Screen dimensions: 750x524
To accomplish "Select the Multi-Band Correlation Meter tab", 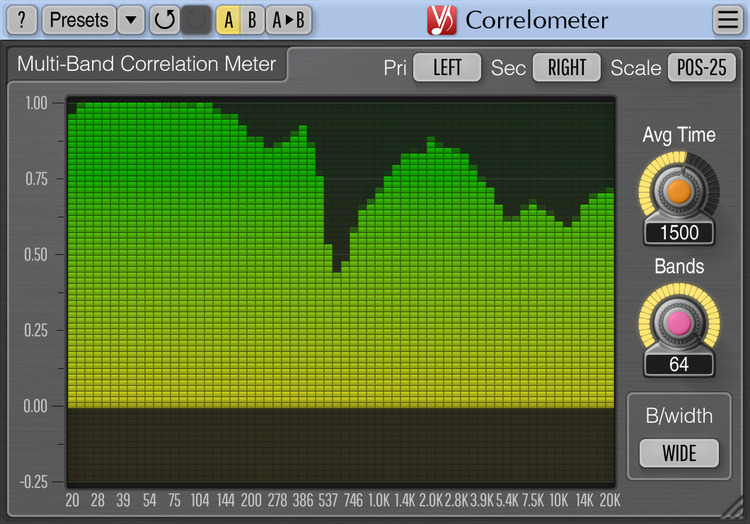I will (147, 64).
